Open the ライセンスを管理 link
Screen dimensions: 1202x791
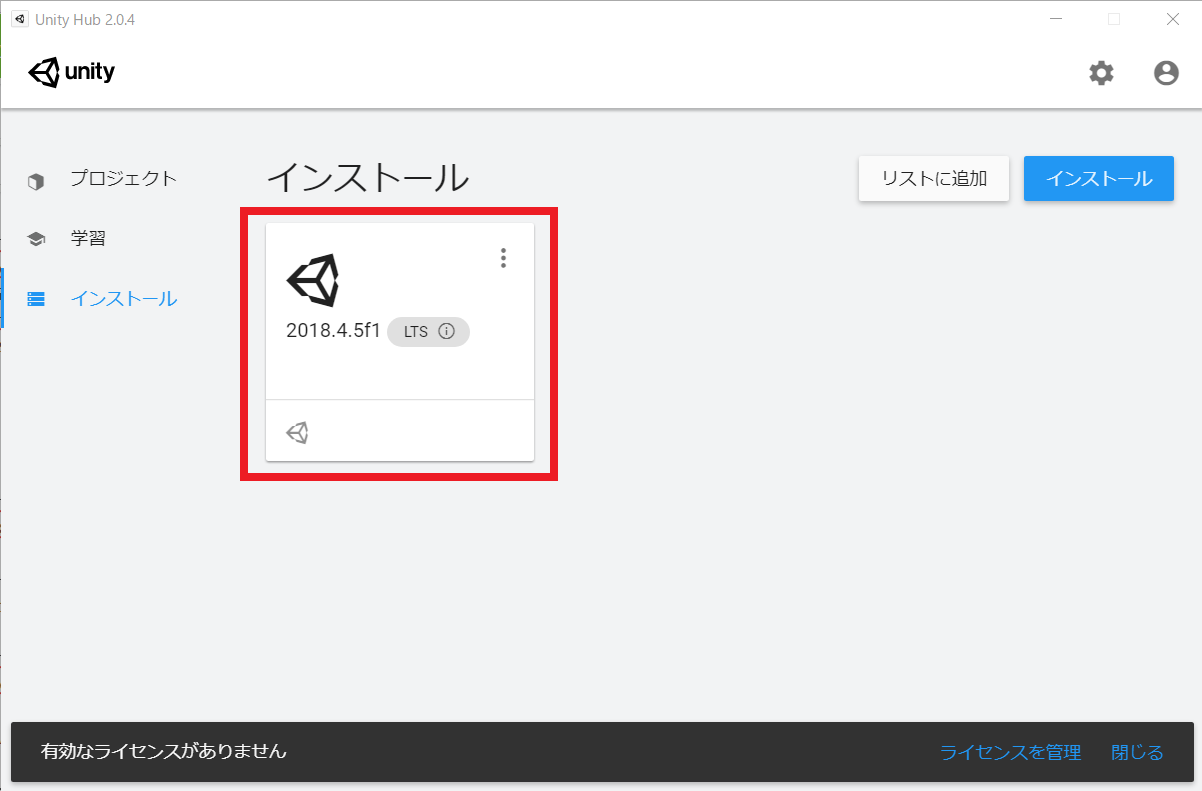(x=1011, y=752)
